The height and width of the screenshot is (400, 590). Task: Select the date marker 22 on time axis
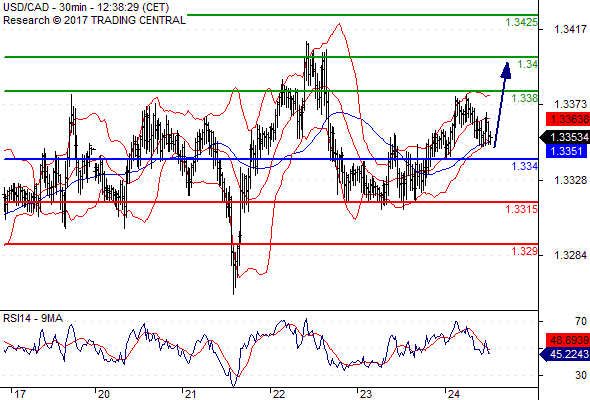279,394
